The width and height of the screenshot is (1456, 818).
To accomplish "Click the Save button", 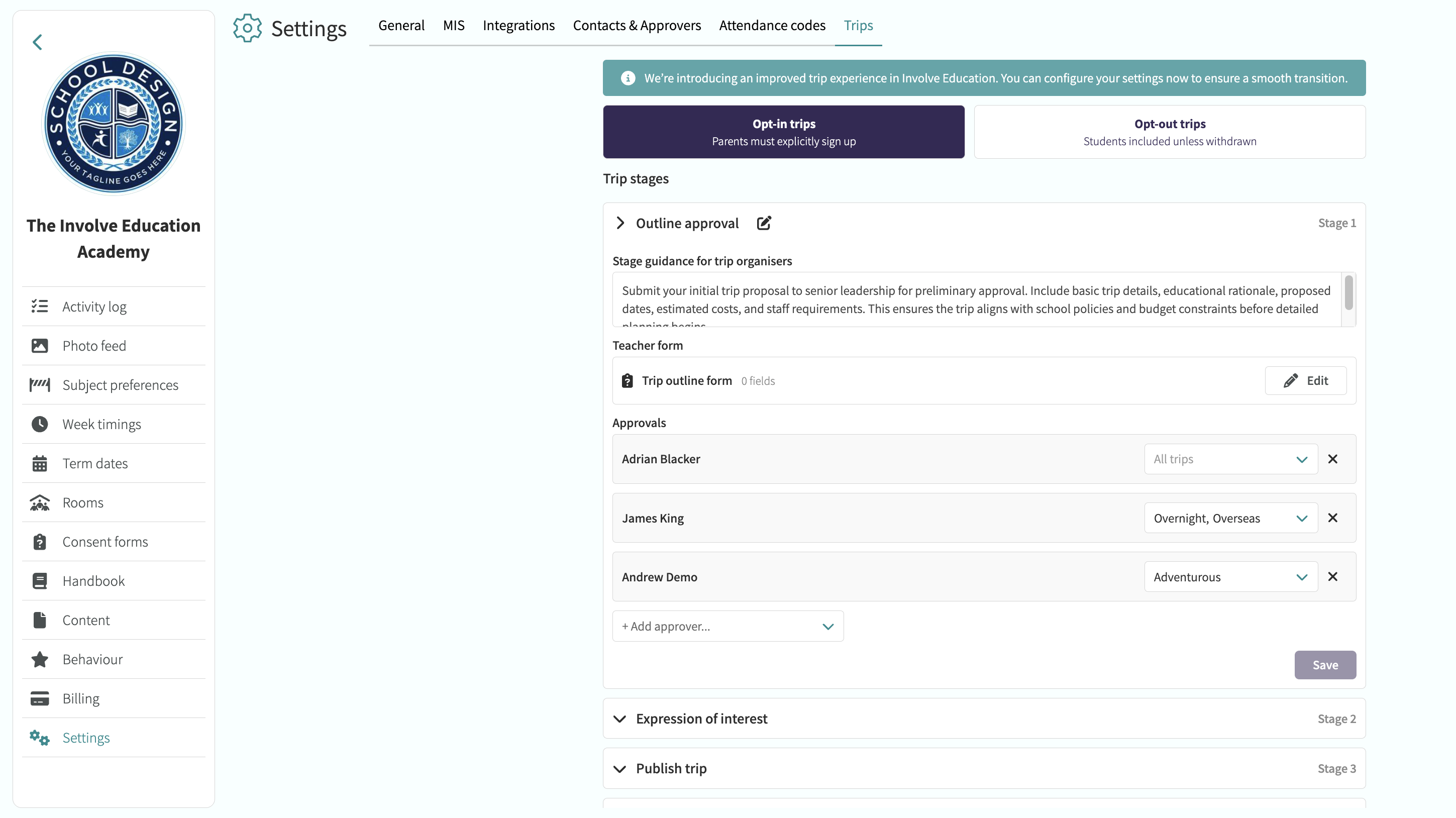I will click(x=1325, y=665).
